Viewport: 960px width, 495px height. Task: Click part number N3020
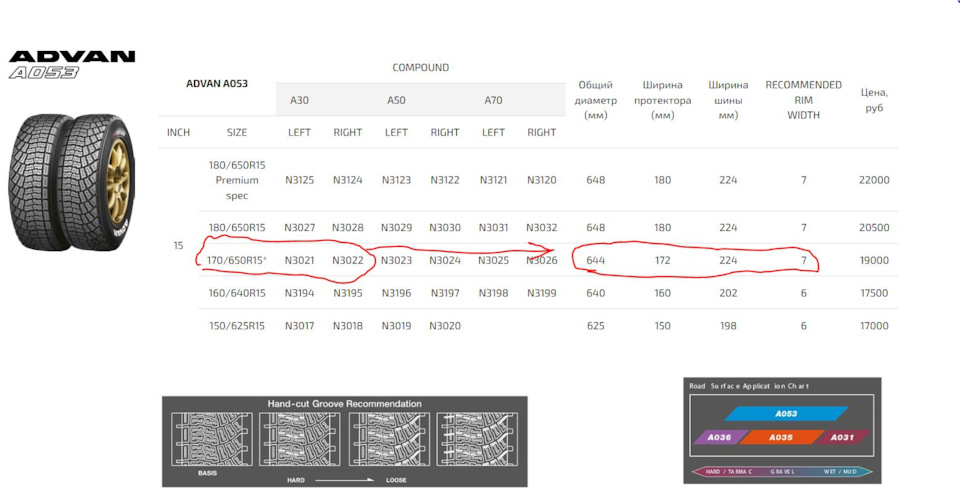(x=444, y=326)
